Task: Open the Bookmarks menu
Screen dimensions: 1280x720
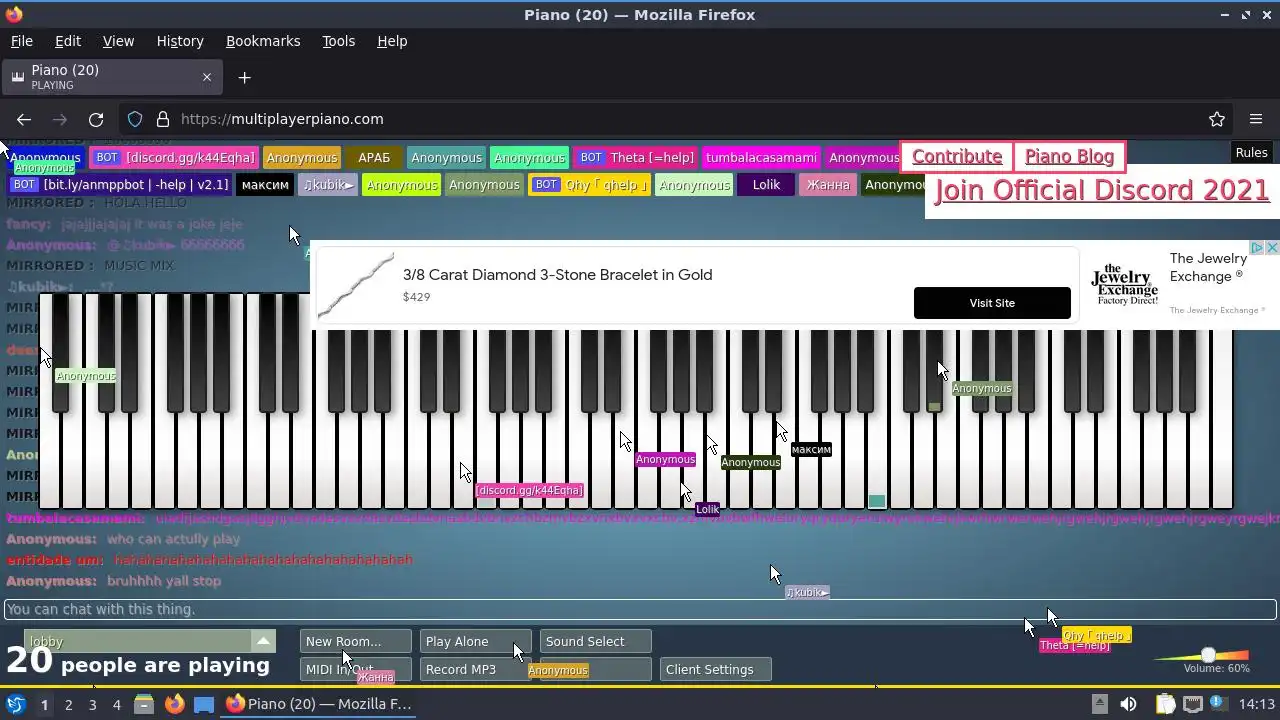Action: point(263,41)
